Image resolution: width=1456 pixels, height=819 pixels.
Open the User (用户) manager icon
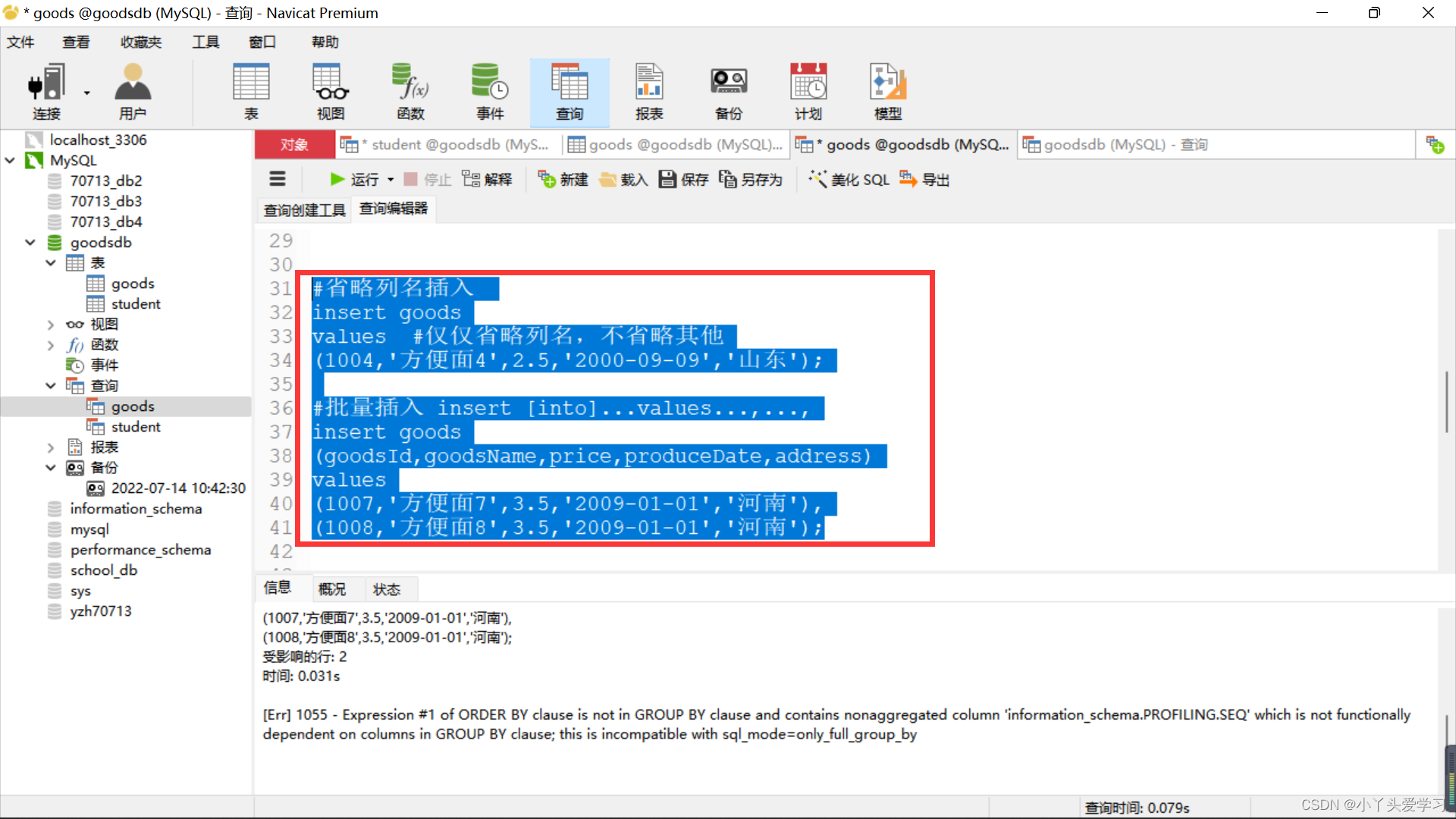(133, 92)
